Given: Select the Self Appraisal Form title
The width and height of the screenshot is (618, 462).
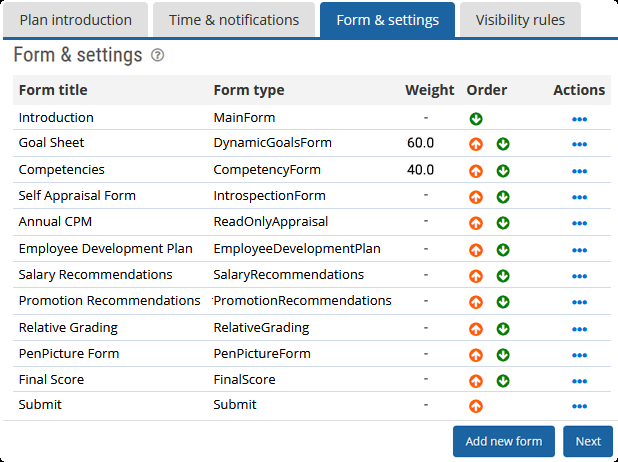Looking at the screenshot, I should pos(77,196).
